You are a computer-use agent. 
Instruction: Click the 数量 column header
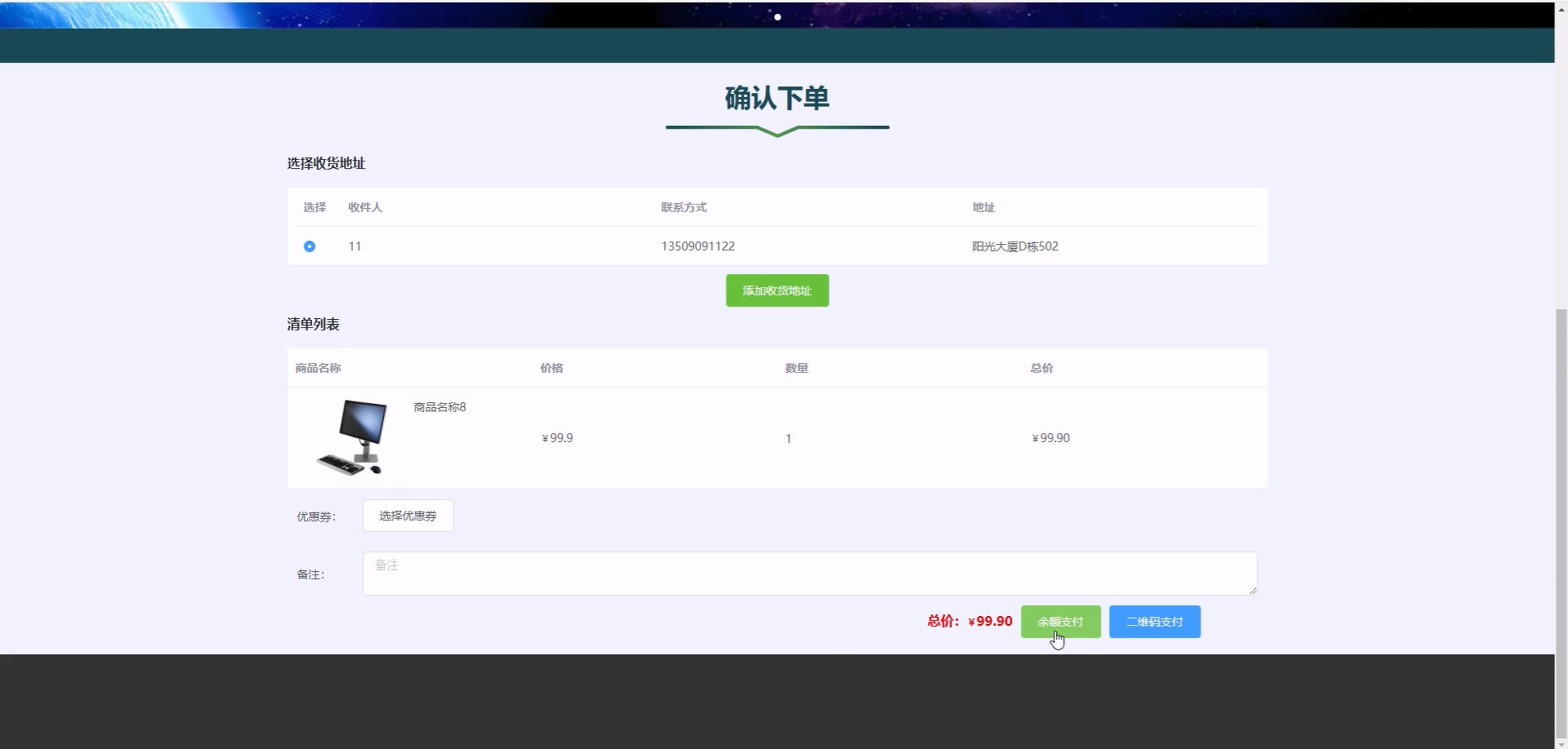coord(796,368)
